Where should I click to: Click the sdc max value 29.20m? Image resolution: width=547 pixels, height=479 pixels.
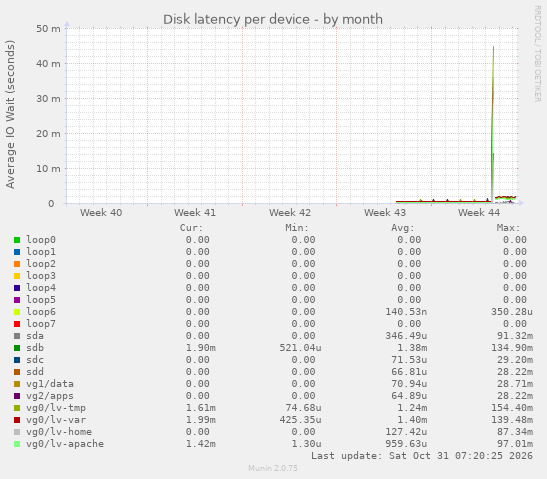click(x=515, y=360)
